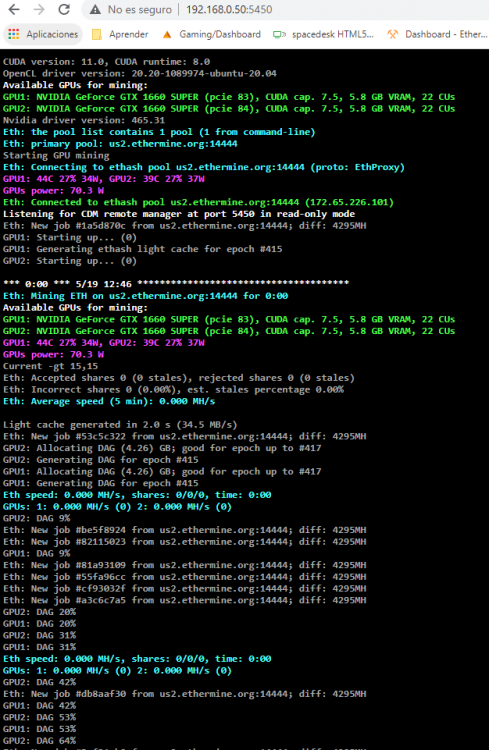Click the 'Eth: Incorrect shares 0' line

(x=173, y=390)
